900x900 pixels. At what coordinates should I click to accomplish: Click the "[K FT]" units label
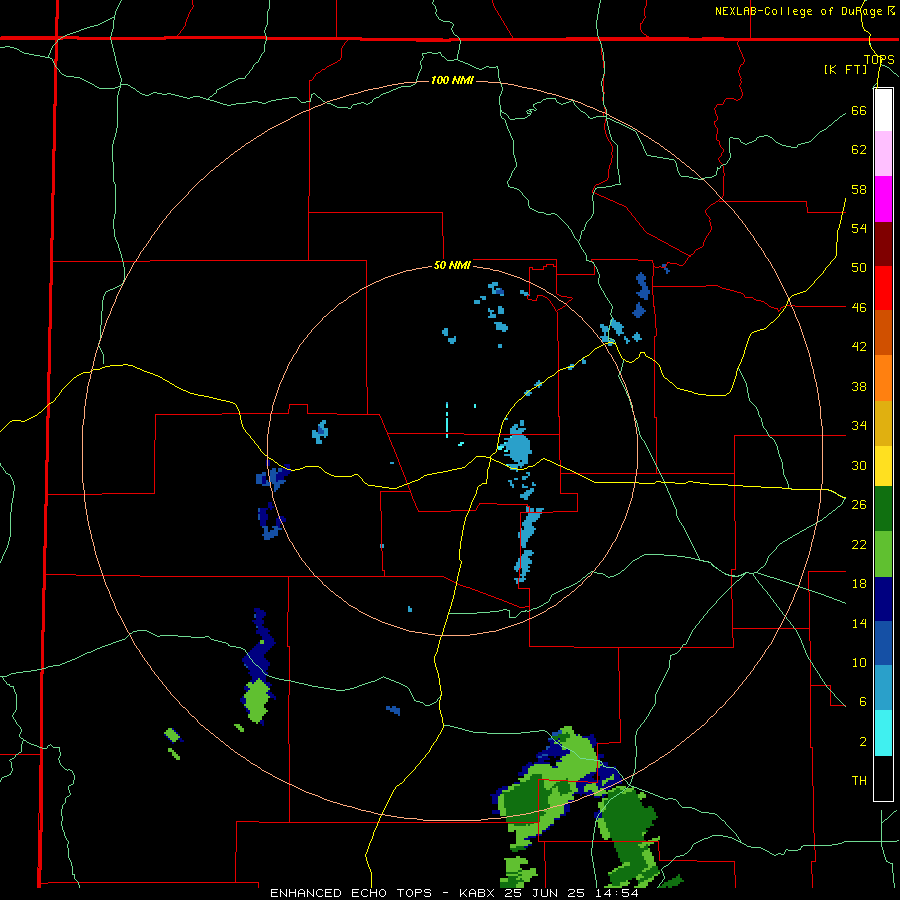(x=845, y=70)
